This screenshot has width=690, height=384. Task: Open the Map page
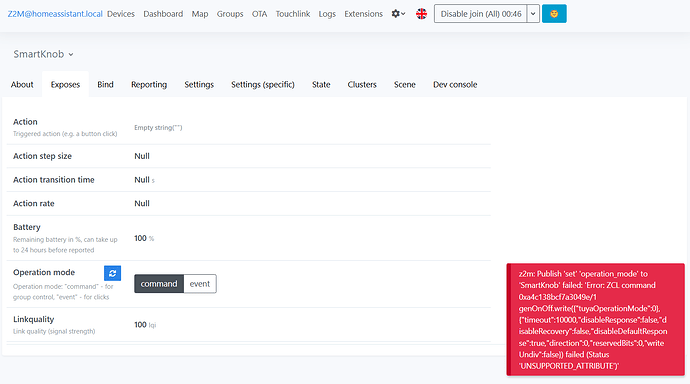pos(200,14)
